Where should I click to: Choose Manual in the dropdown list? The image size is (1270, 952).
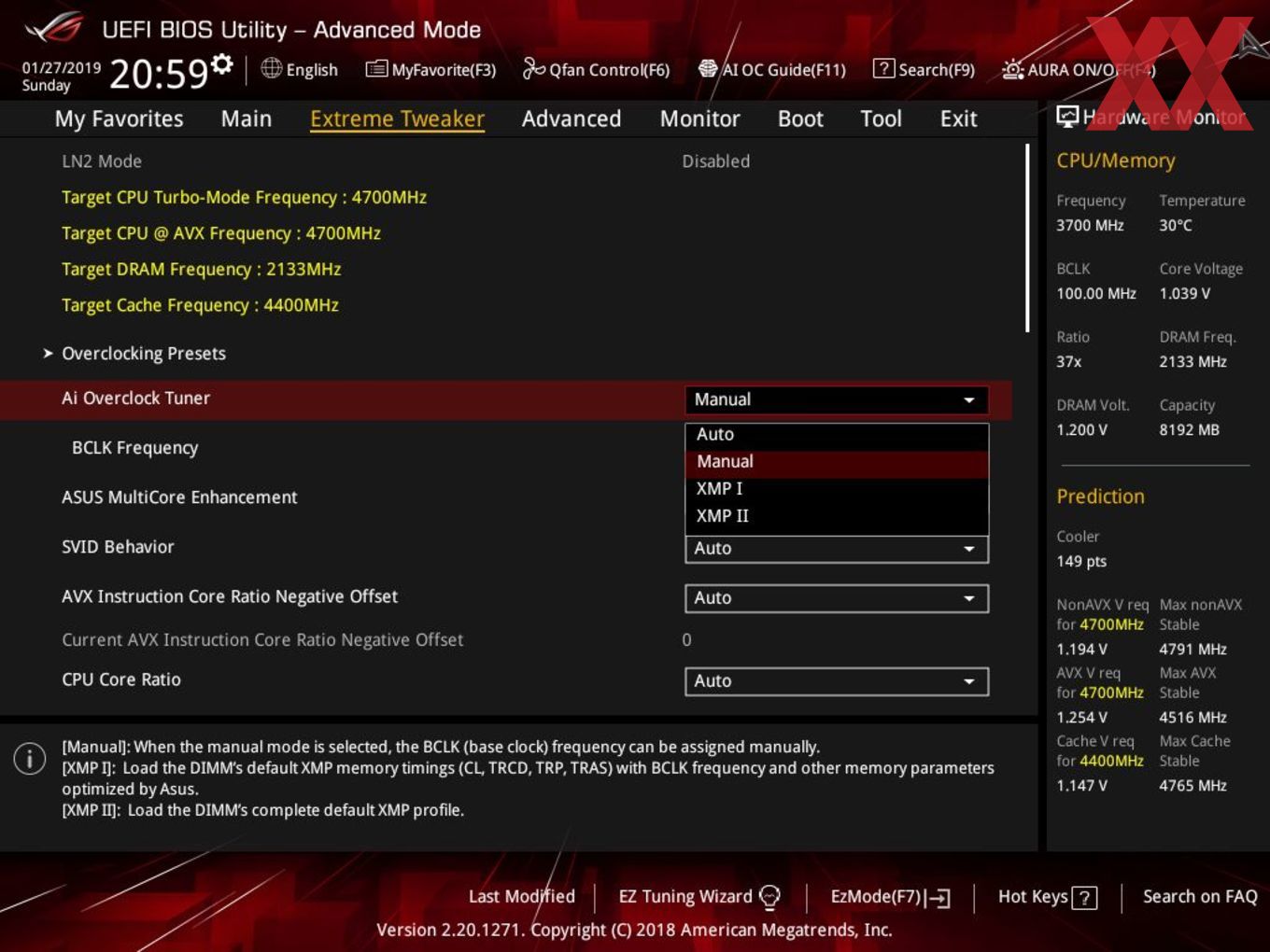pyautogui.click(x=836, y=461)
